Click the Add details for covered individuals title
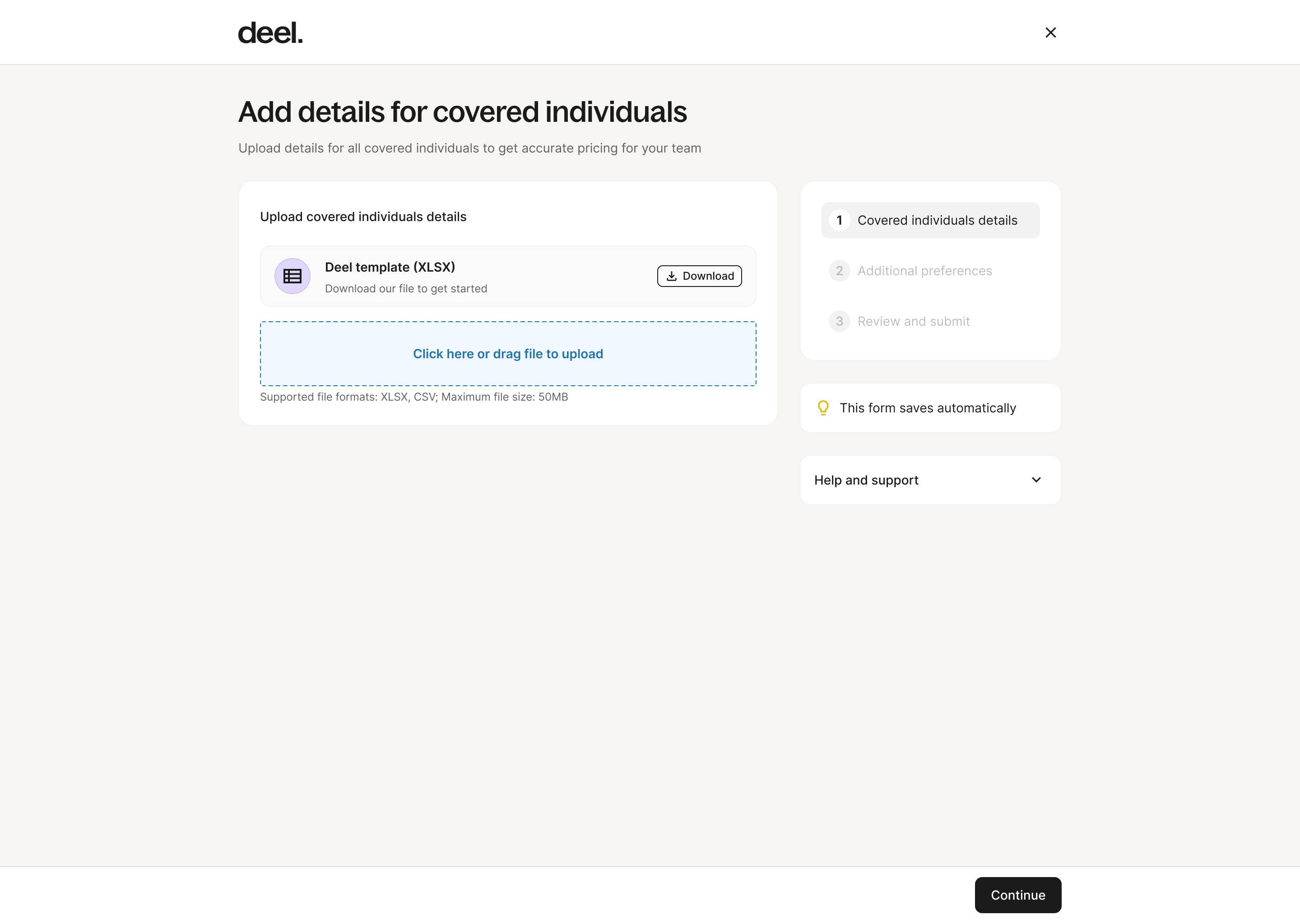Screen dimensions: 1300x924 pyautogui.click(x=462, y=111)
